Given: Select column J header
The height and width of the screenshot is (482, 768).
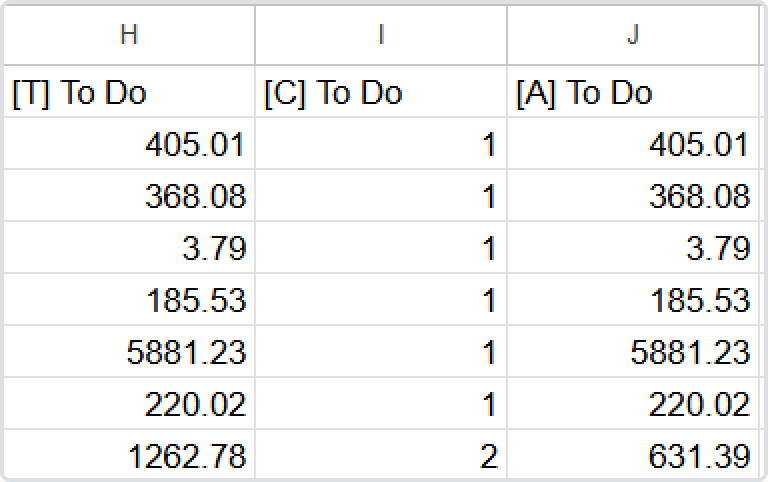Looking at the screenshot, I should [633, 35].
